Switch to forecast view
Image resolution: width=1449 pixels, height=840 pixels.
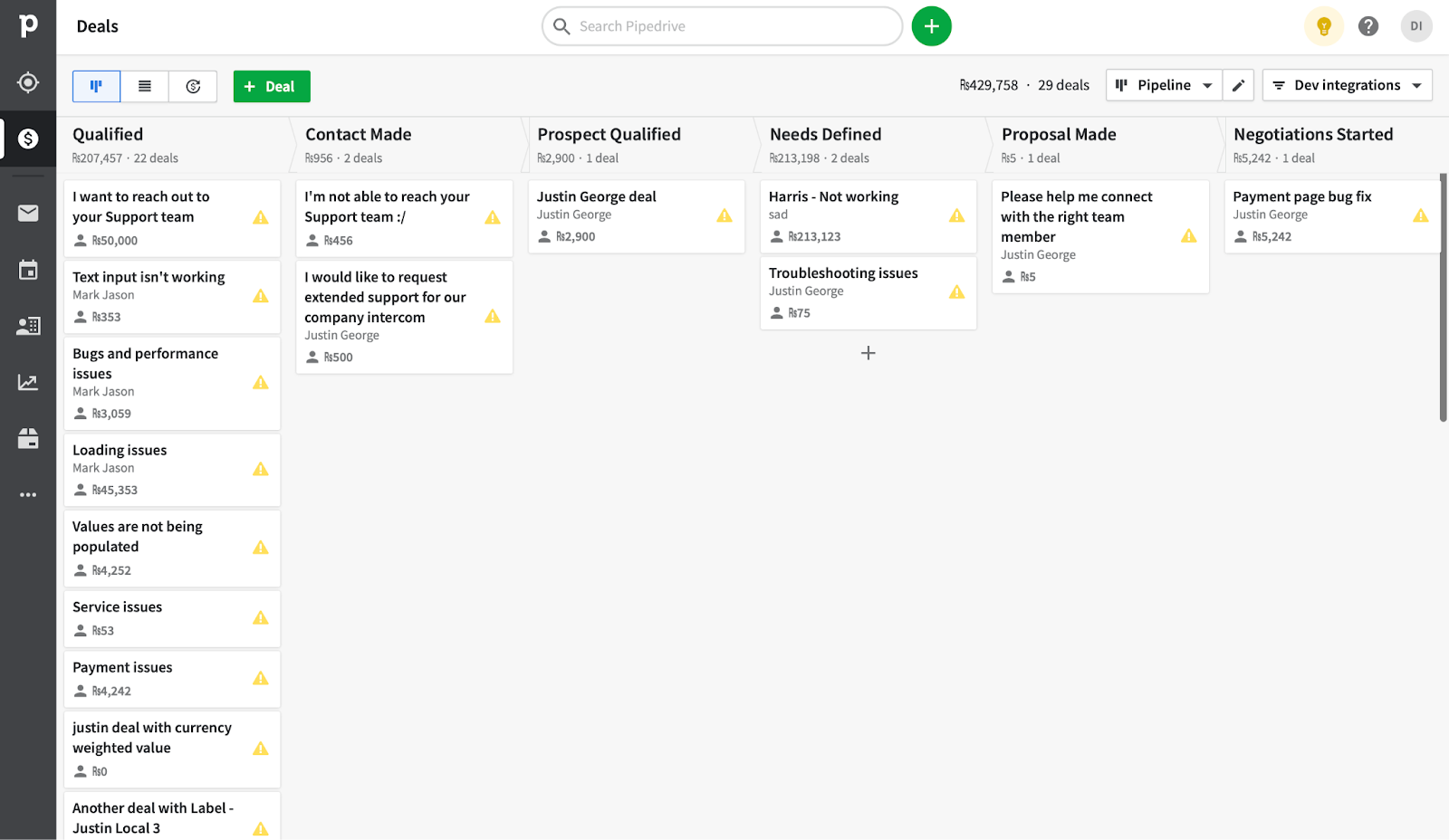[193, 86]
